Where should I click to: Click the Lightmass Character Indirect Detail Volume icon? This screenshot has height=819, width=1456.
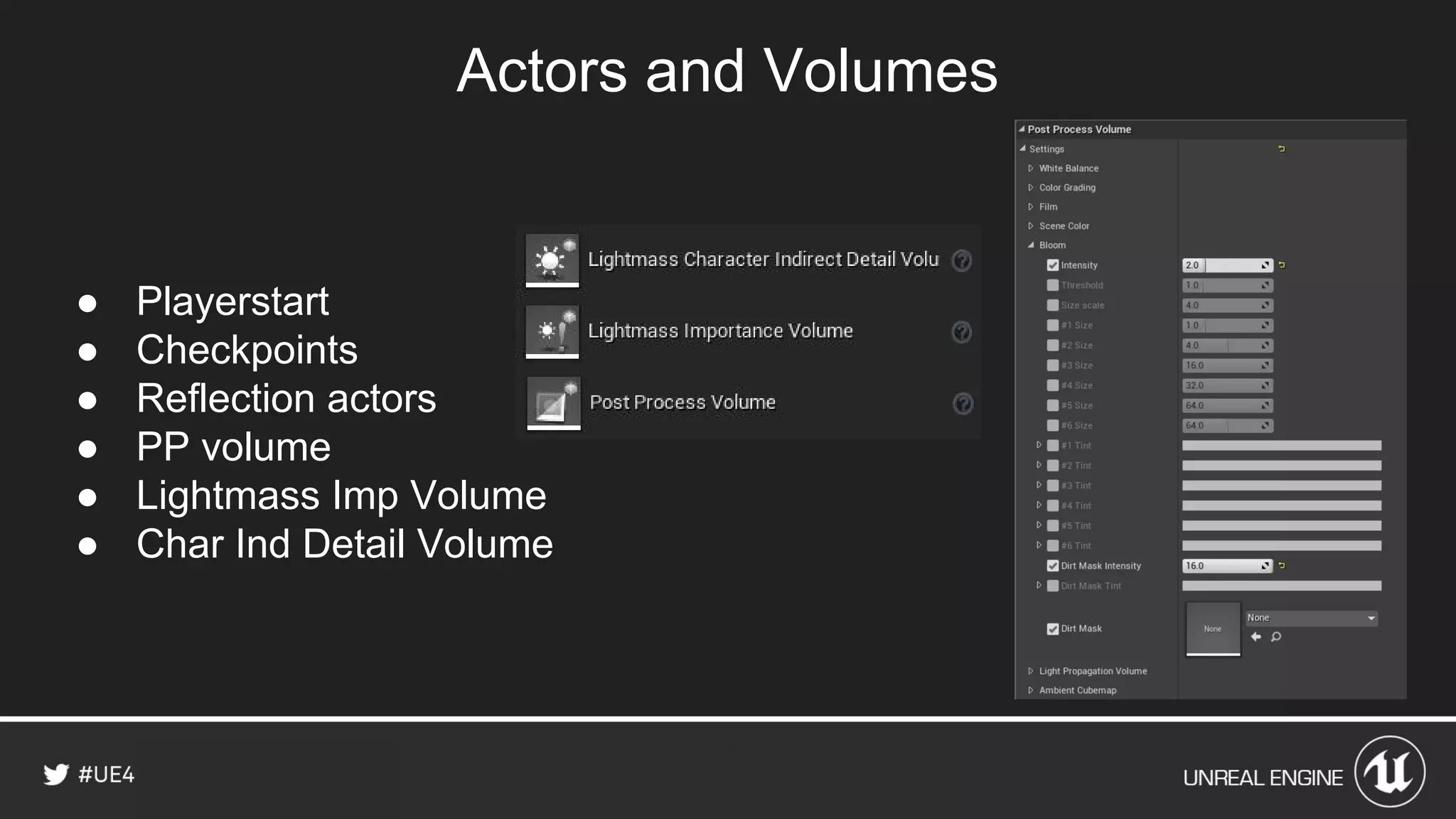(552, 259)
